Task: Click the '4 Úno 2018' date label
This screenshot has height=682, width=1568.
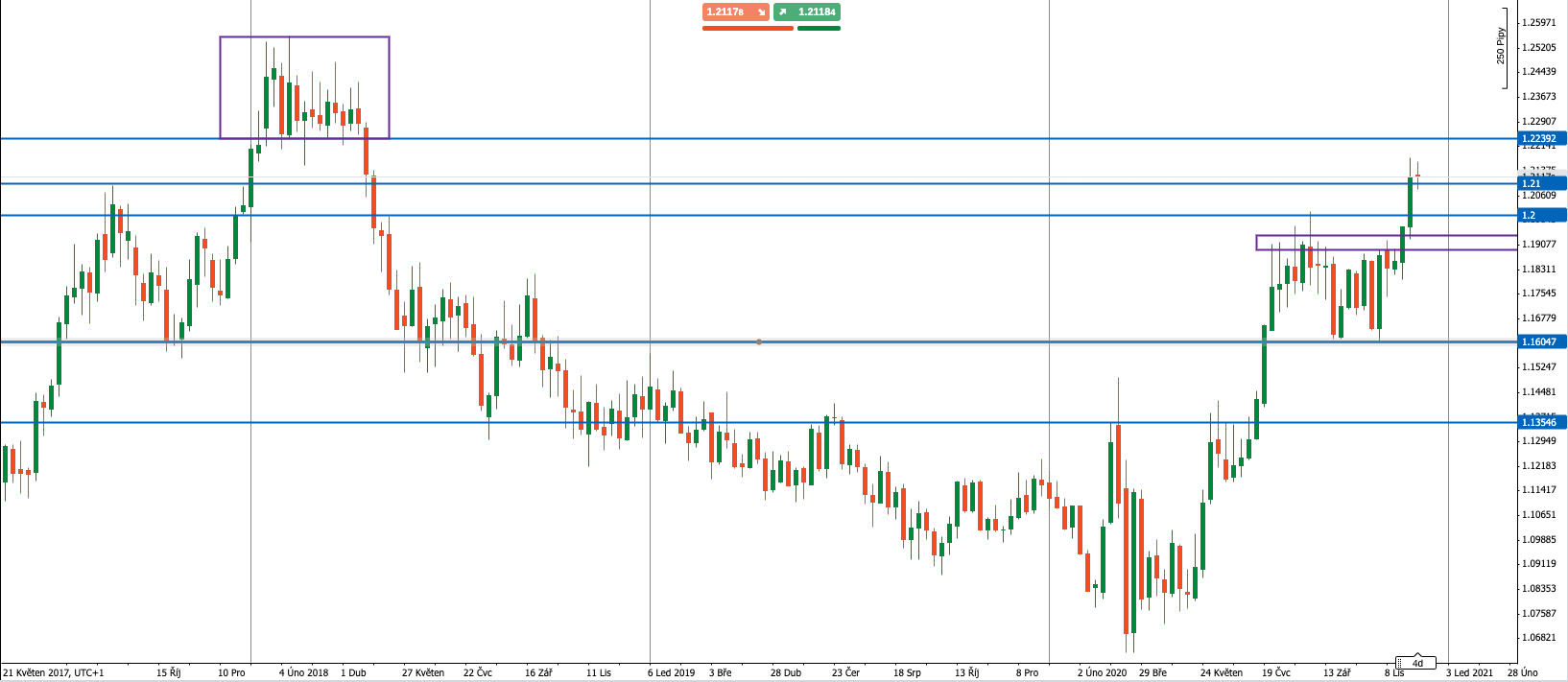Action: [303, 672]
